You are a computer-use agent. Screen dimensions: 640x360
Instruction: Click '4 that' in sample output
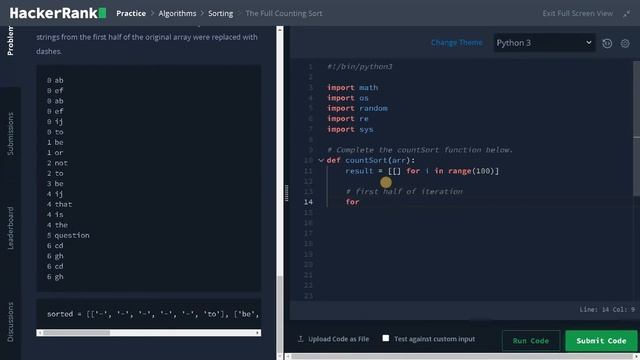click(59, 204)
